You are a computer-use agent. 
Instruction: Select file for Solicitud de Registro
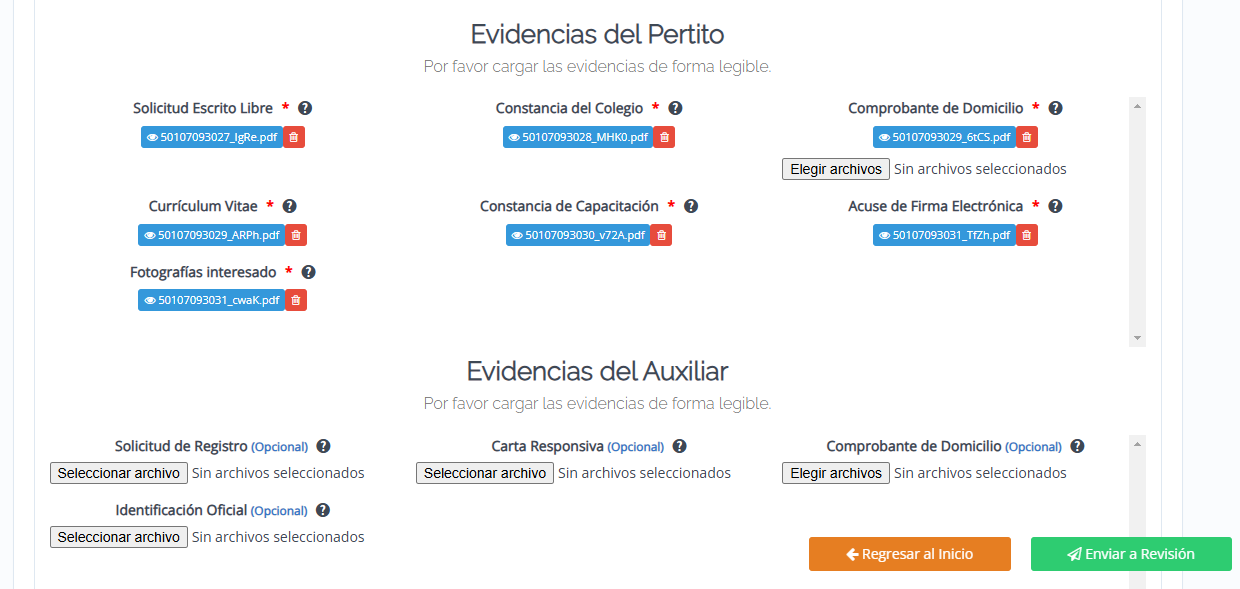(118, 473)
